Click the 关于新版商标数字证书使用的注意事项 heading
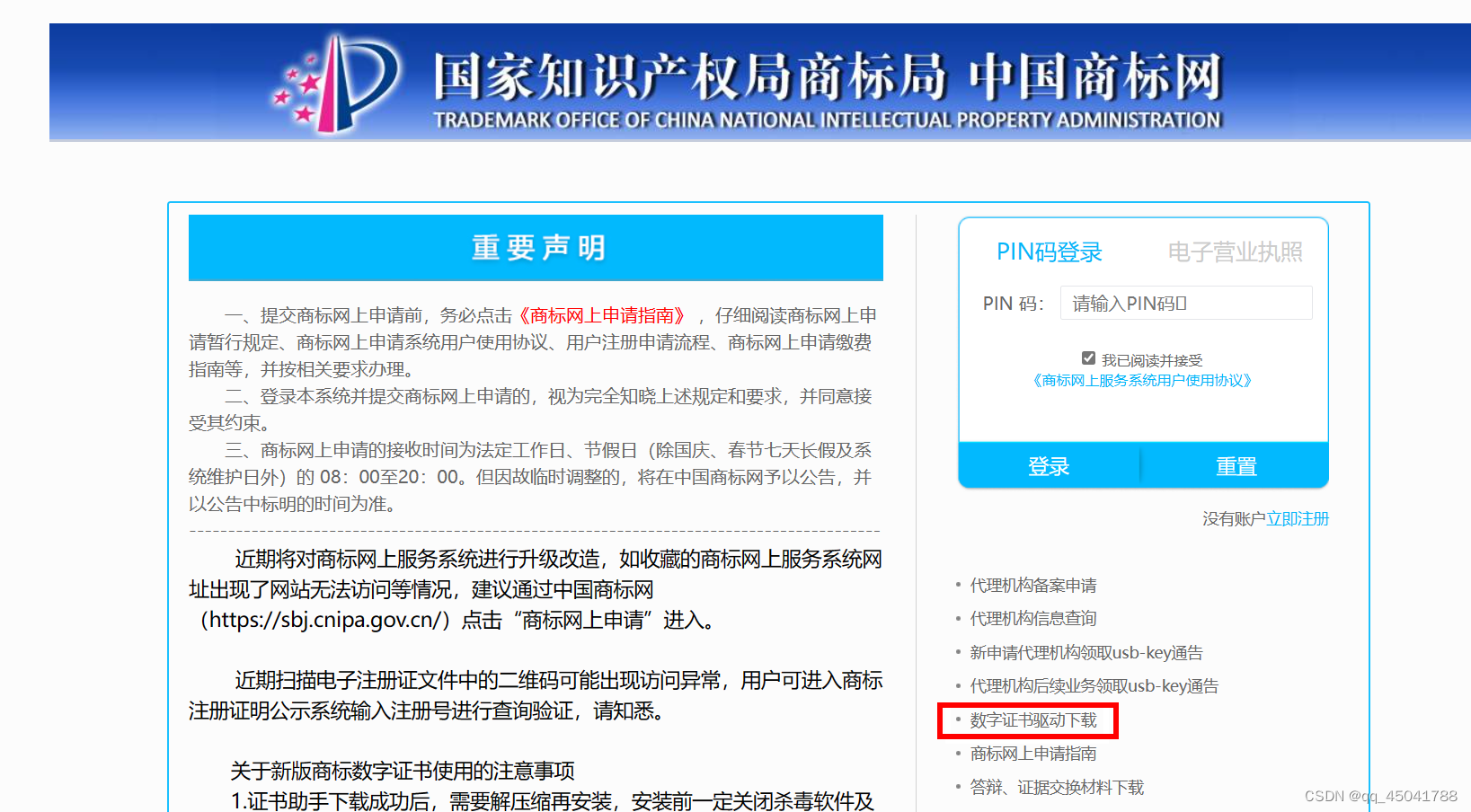This screenshot has width=1471, height=812. 403,771
